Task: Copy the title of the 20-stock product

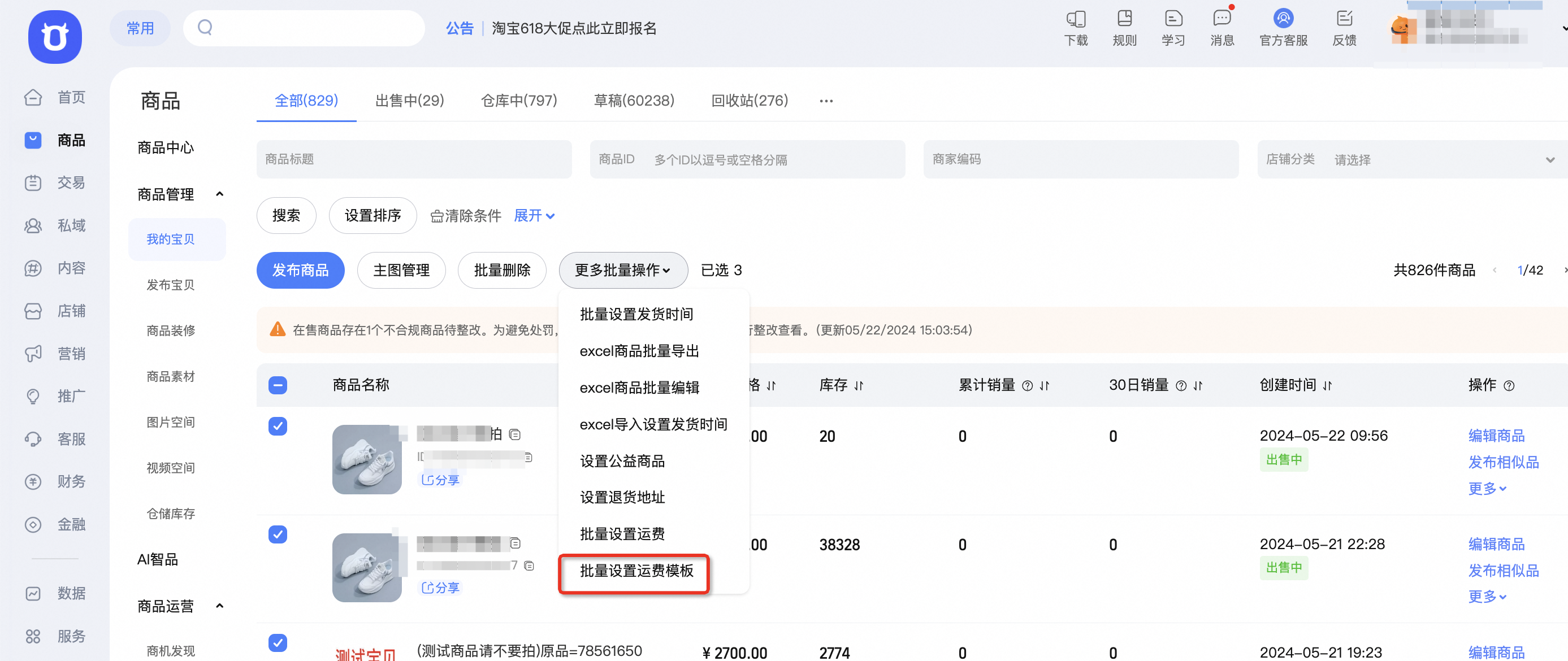Action: coord(515,434)
